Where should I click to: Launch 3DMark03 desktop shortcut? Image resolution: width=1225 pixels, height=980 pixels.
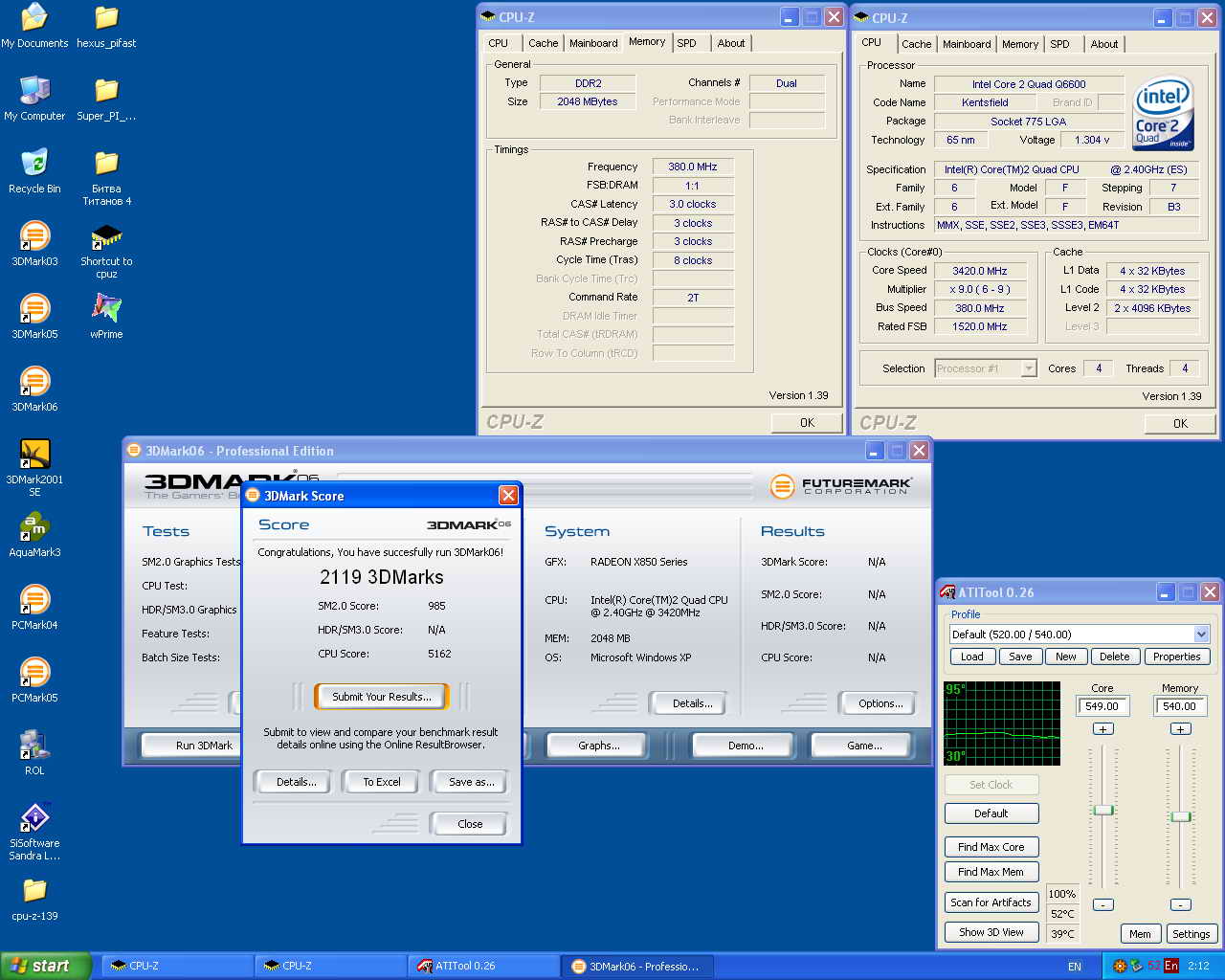34,243
